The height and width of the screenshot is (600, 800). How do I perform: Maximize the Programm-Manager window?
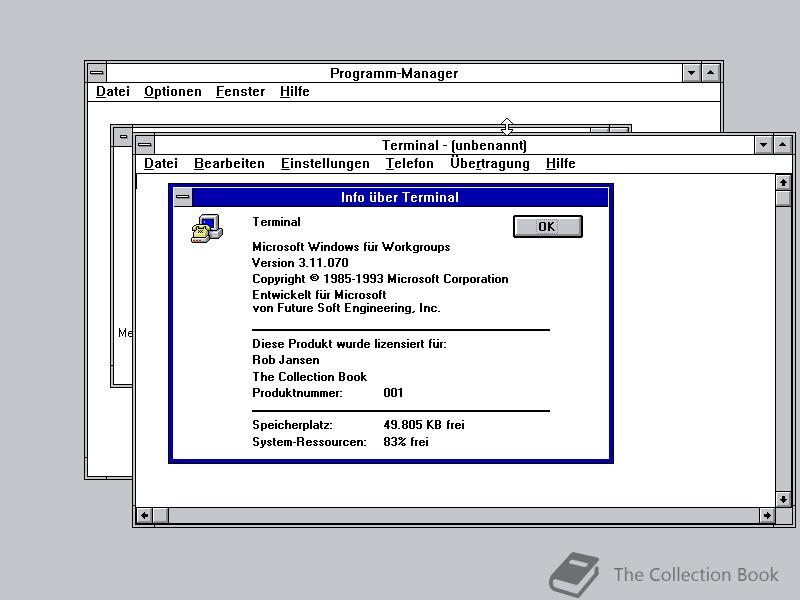point(711,73)
